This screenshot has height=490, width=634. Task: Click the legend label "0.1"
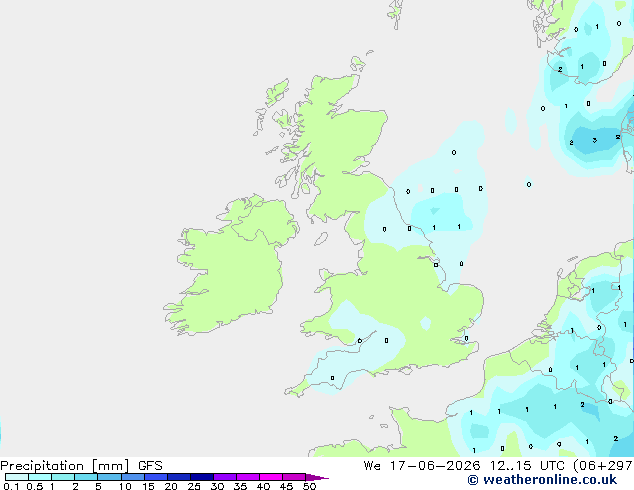tap(11, 486)
